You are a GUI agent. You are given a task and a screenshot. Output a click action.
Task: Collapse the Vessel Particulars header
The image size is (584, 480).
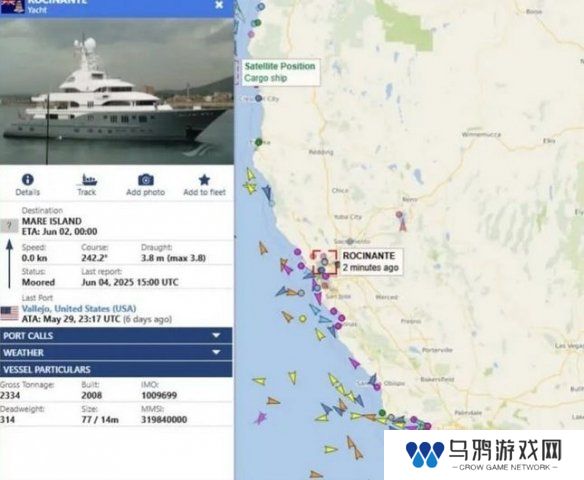[116, 369]
